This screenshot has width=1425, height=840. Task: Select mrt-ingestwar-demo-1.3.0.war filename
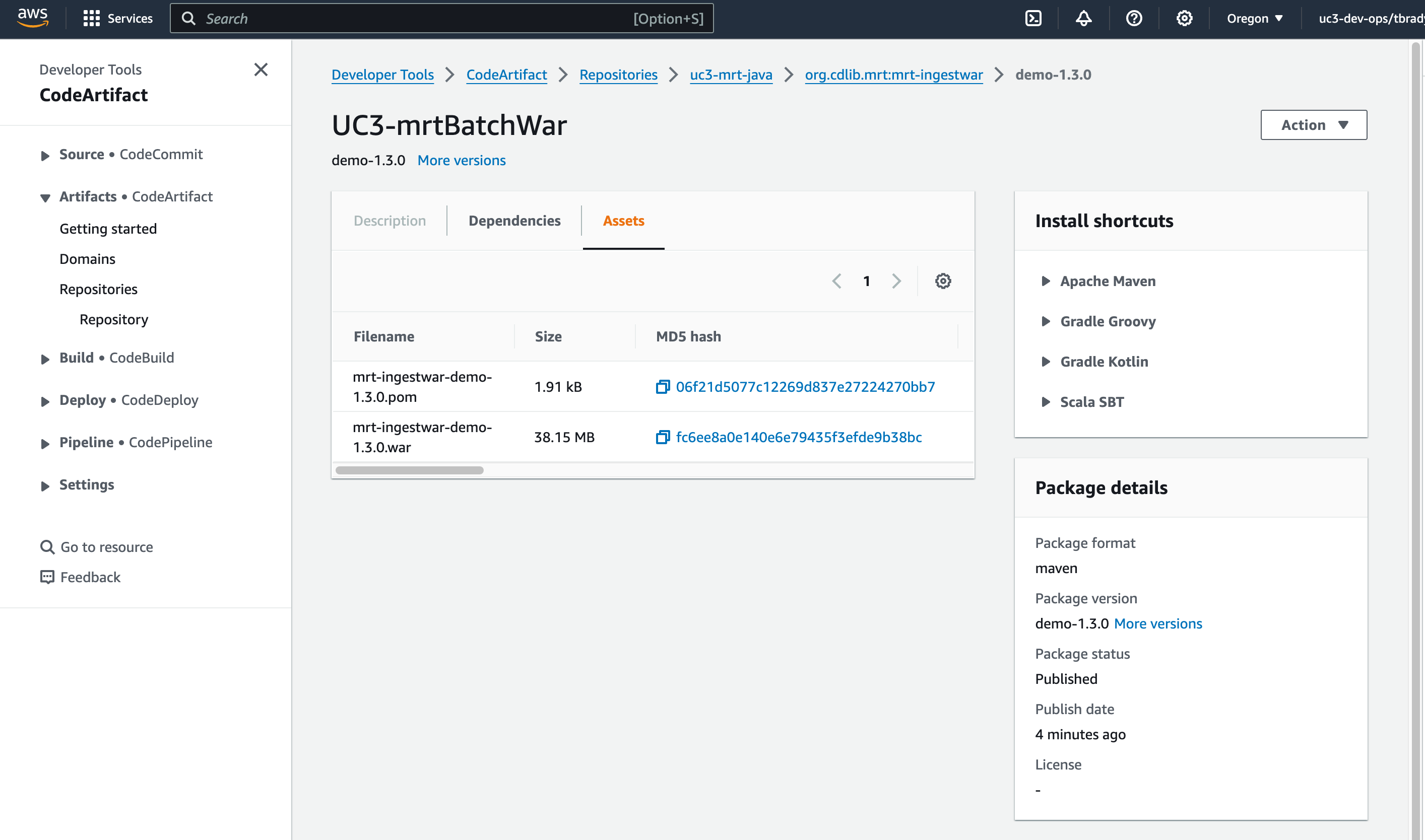(x=423, y=437)
